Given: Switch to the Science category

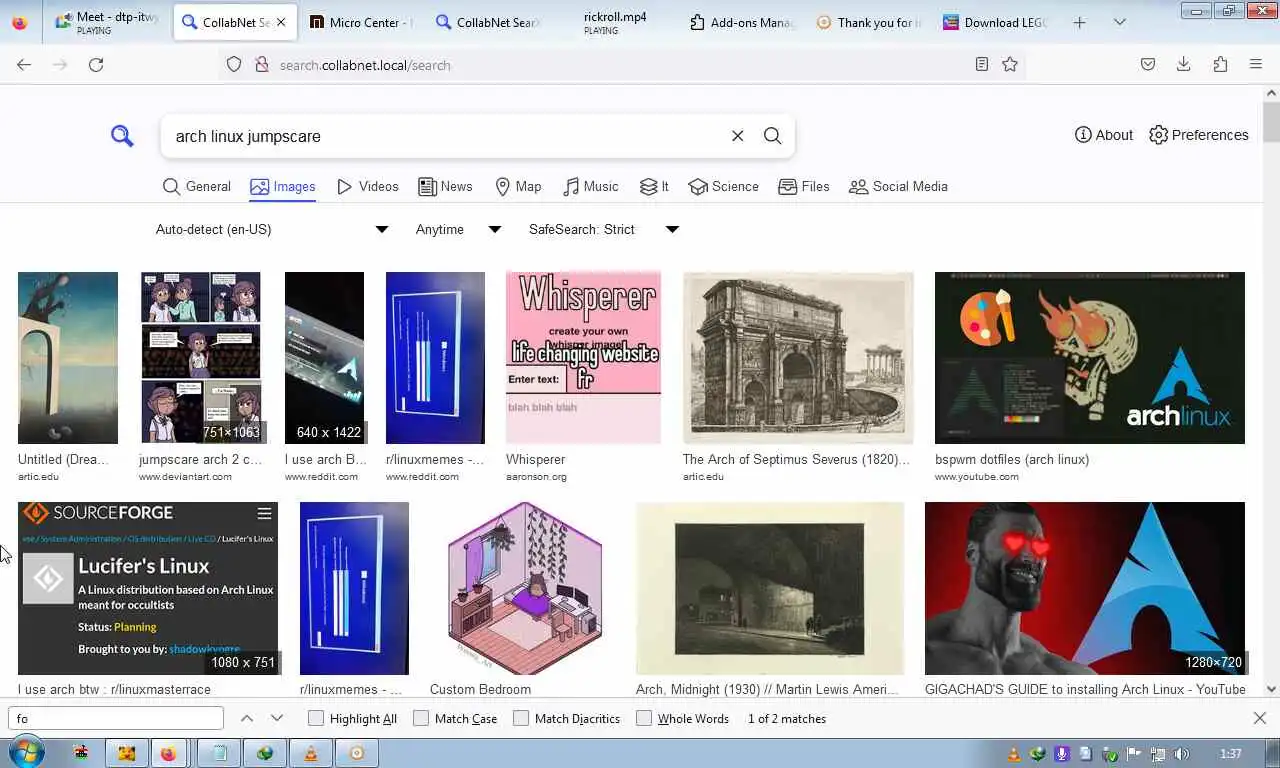Looking at the screenshot, I should point(723,187).
